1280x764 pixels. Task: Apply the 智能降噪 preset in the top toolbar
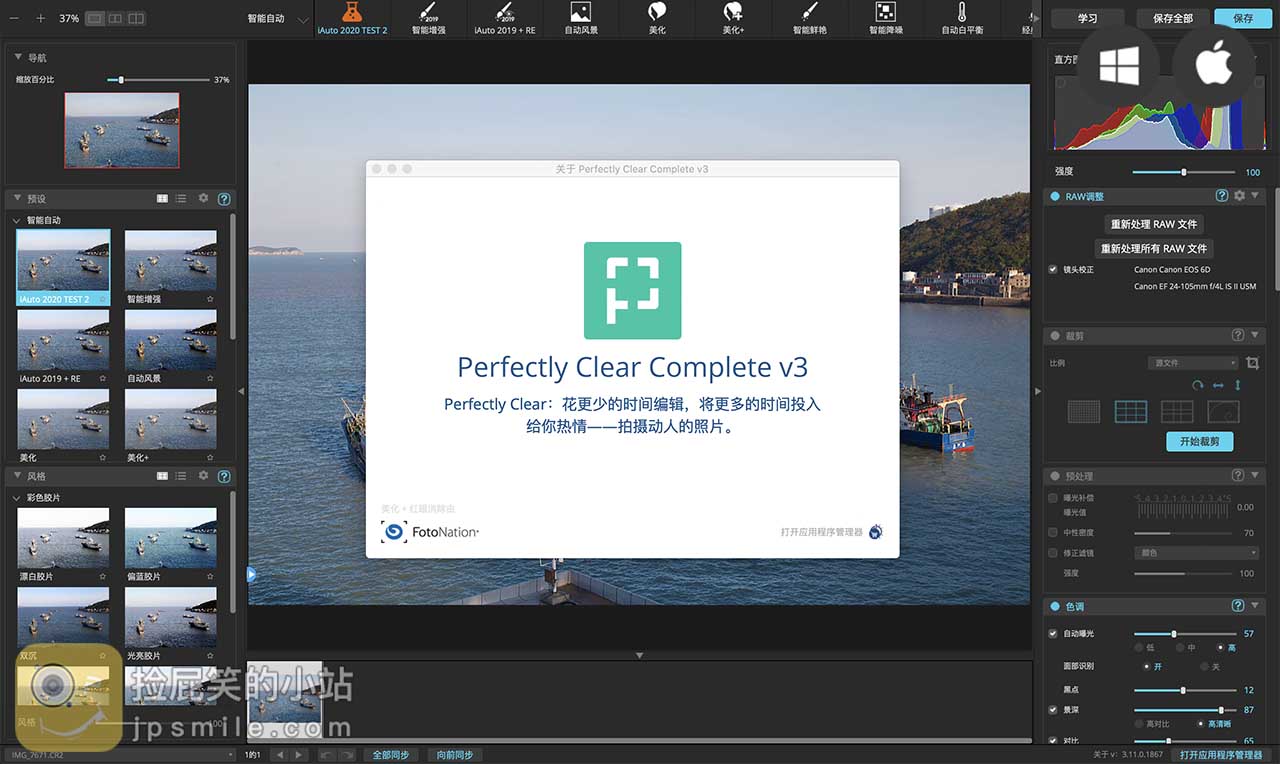pyautogui.click(x=885, y=18)
